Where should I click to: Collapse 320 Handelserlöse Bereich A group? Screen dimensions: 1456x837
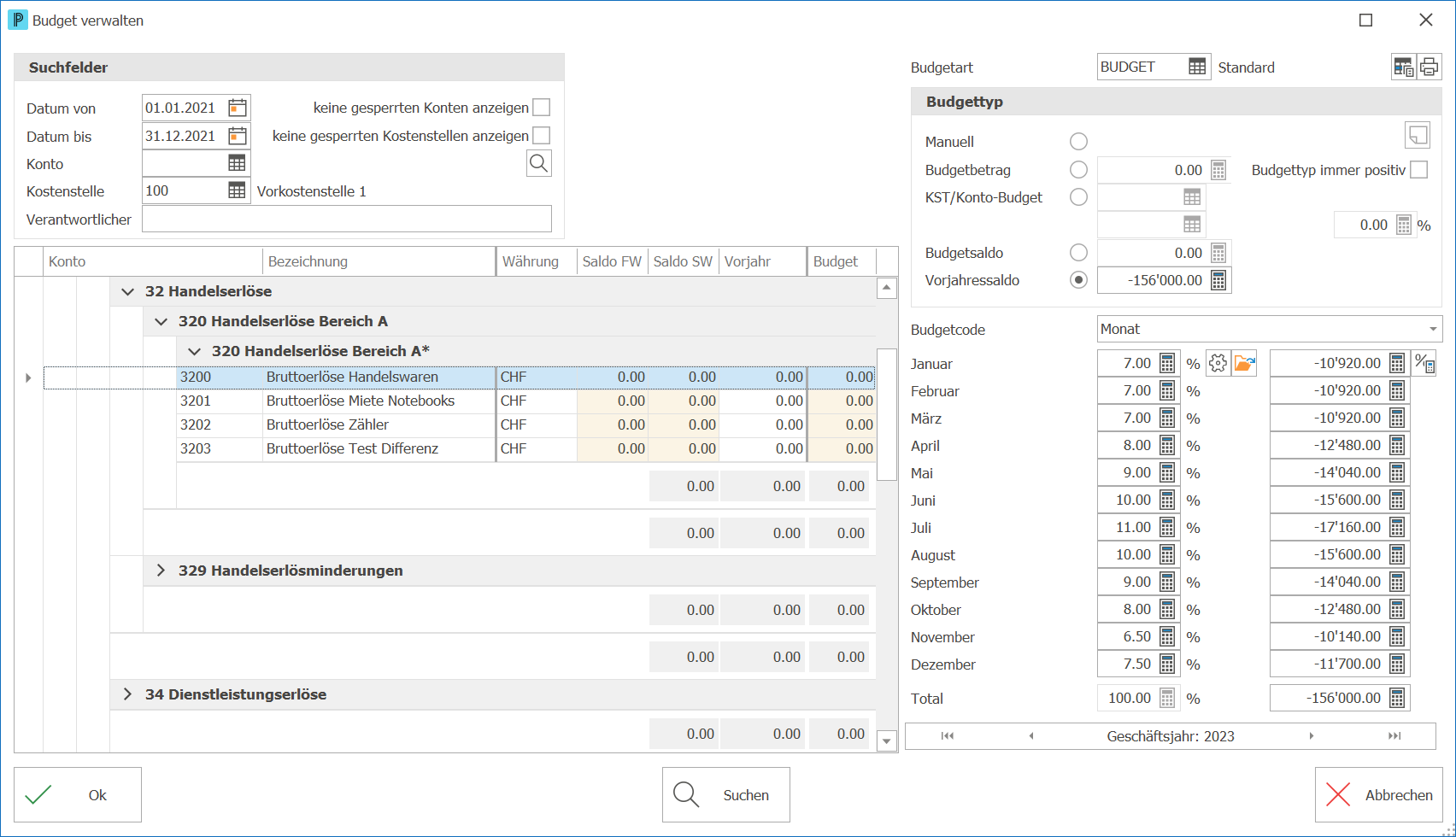(161, 321)
